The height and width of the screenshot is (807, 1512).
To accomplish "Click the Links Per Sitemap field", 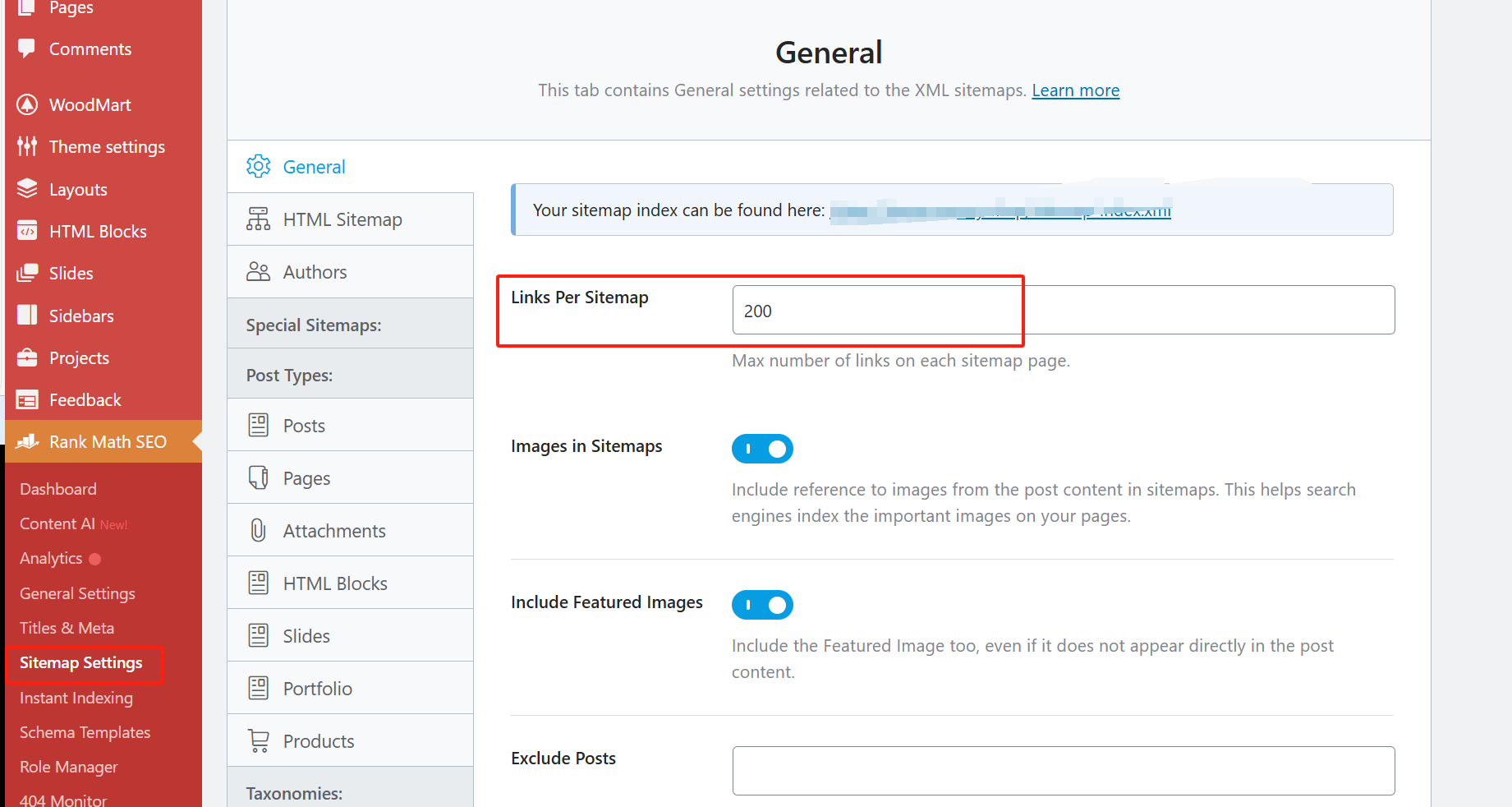I will [1063, 311].
